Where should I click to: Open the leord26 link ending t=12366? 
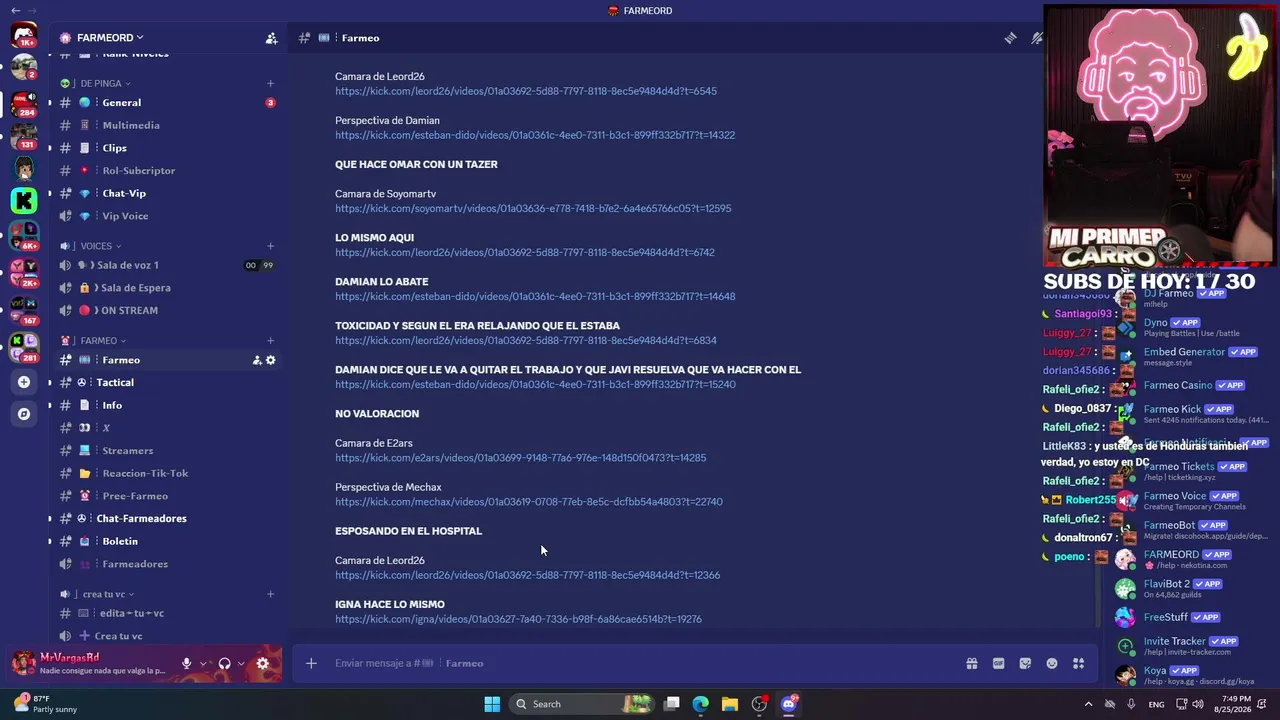click(527, 575)
